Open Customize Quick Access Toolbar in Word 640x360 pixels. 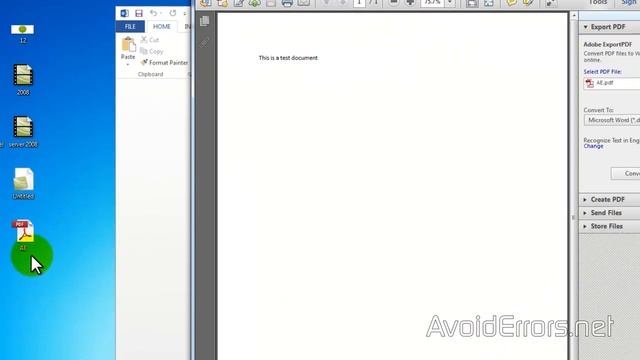tap(184, 13)
